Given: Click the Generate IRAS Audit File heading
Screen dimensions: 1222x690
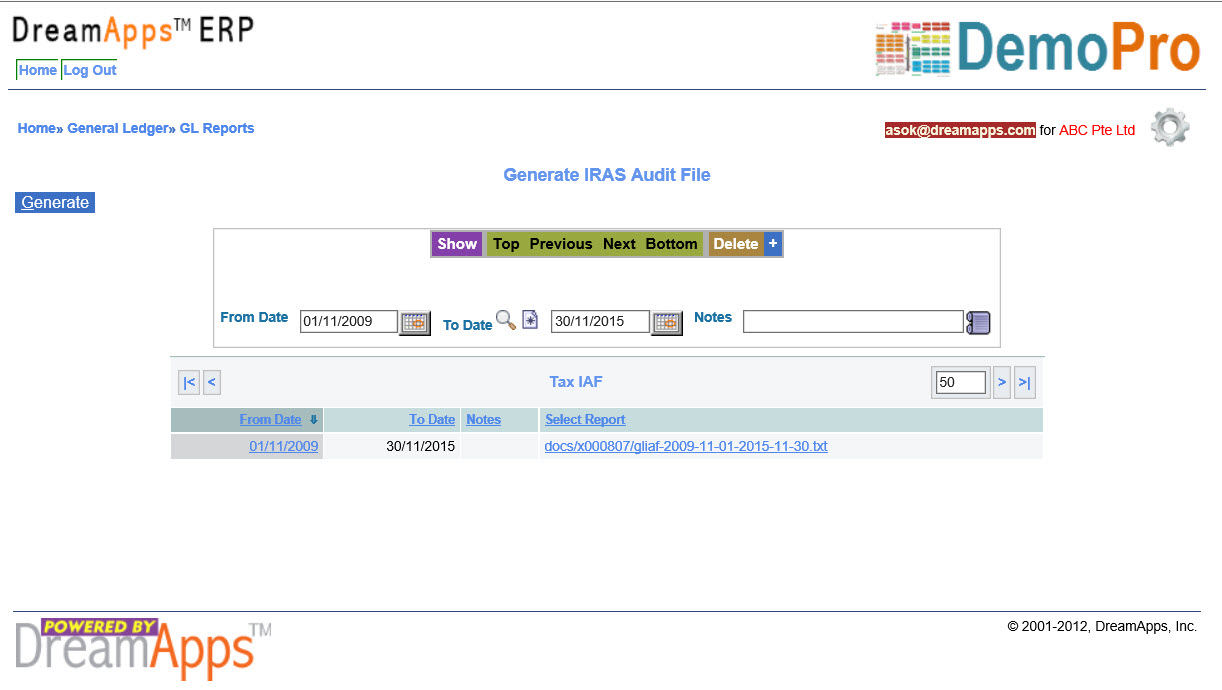Looking at the screenshot, I should (x=607, y=175).
